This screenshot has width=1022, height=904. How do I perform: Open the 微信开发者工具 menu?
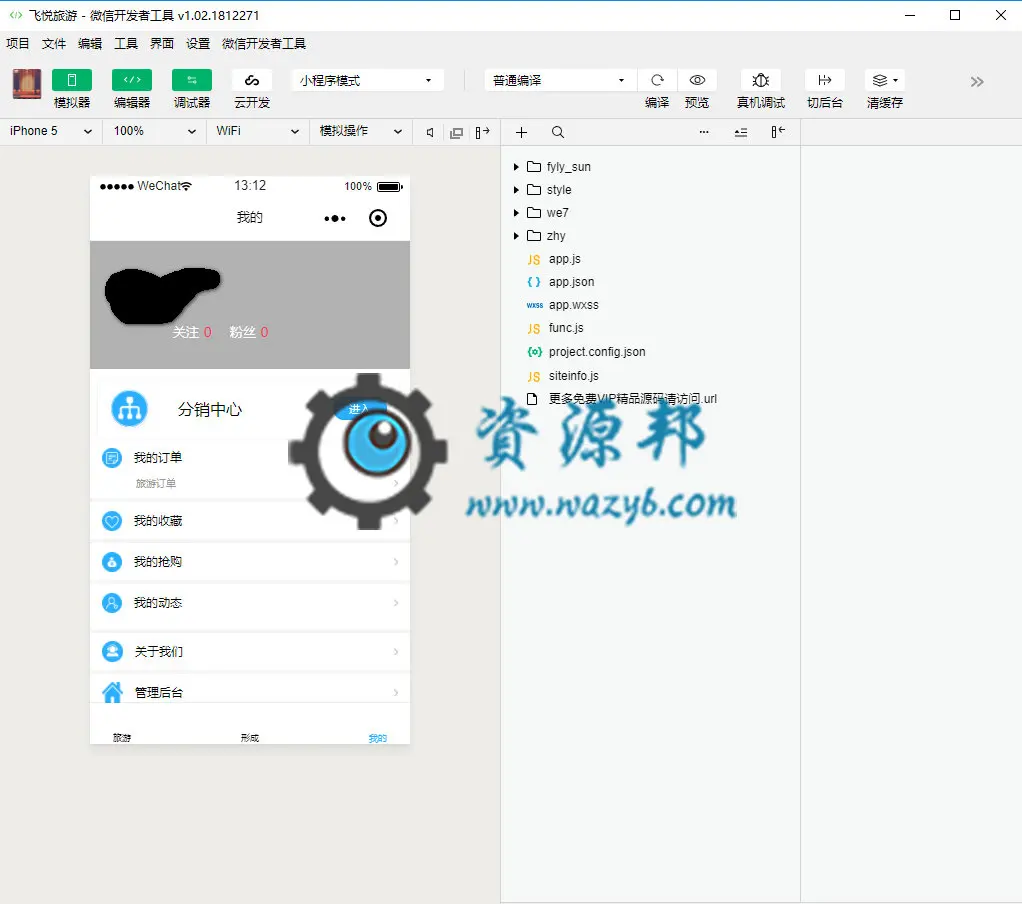point(264,44)
